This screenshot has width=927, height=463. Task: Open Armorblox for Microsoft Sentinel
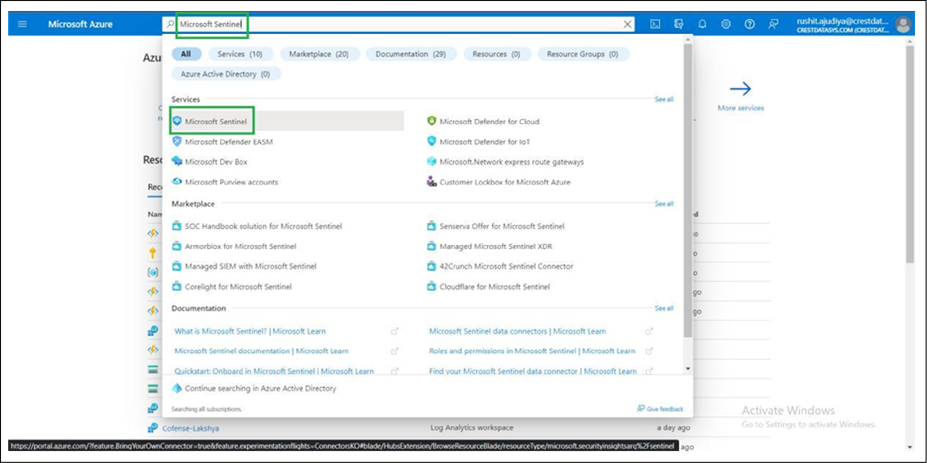click(x=241, y=246)
